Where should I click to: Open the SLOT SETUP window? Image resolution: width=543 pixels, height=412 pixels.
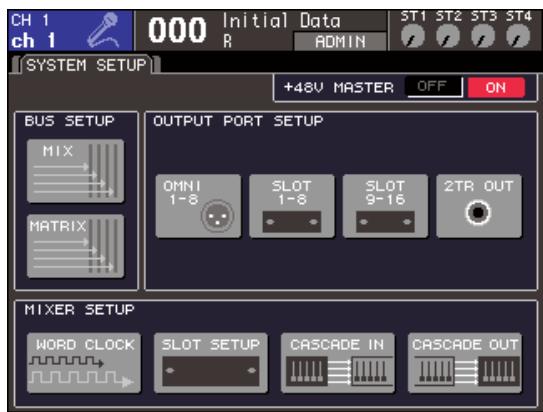[x=211, y=363]
